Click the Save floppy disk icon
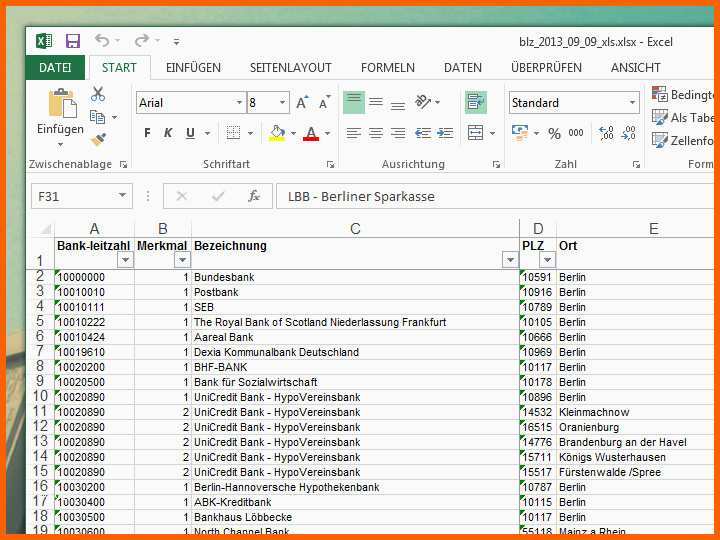This screenshot has width=720, height=540. coord(73,41)
